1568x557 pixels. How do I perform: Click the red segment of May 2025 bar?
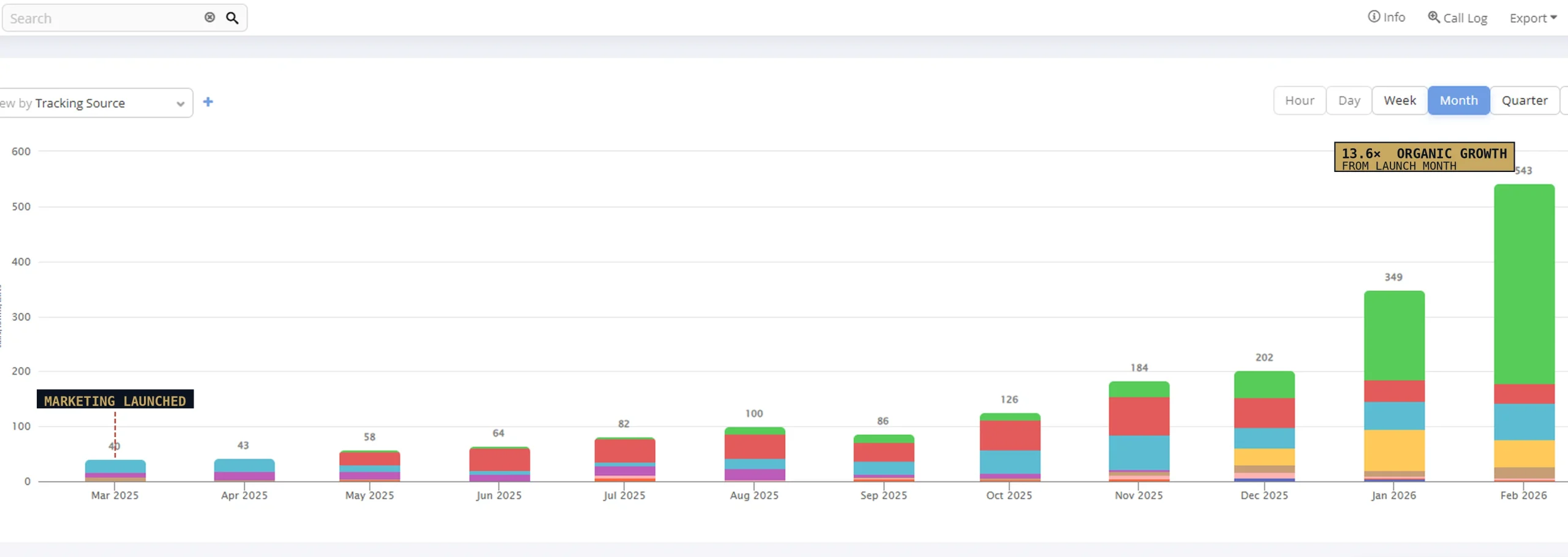369,458
